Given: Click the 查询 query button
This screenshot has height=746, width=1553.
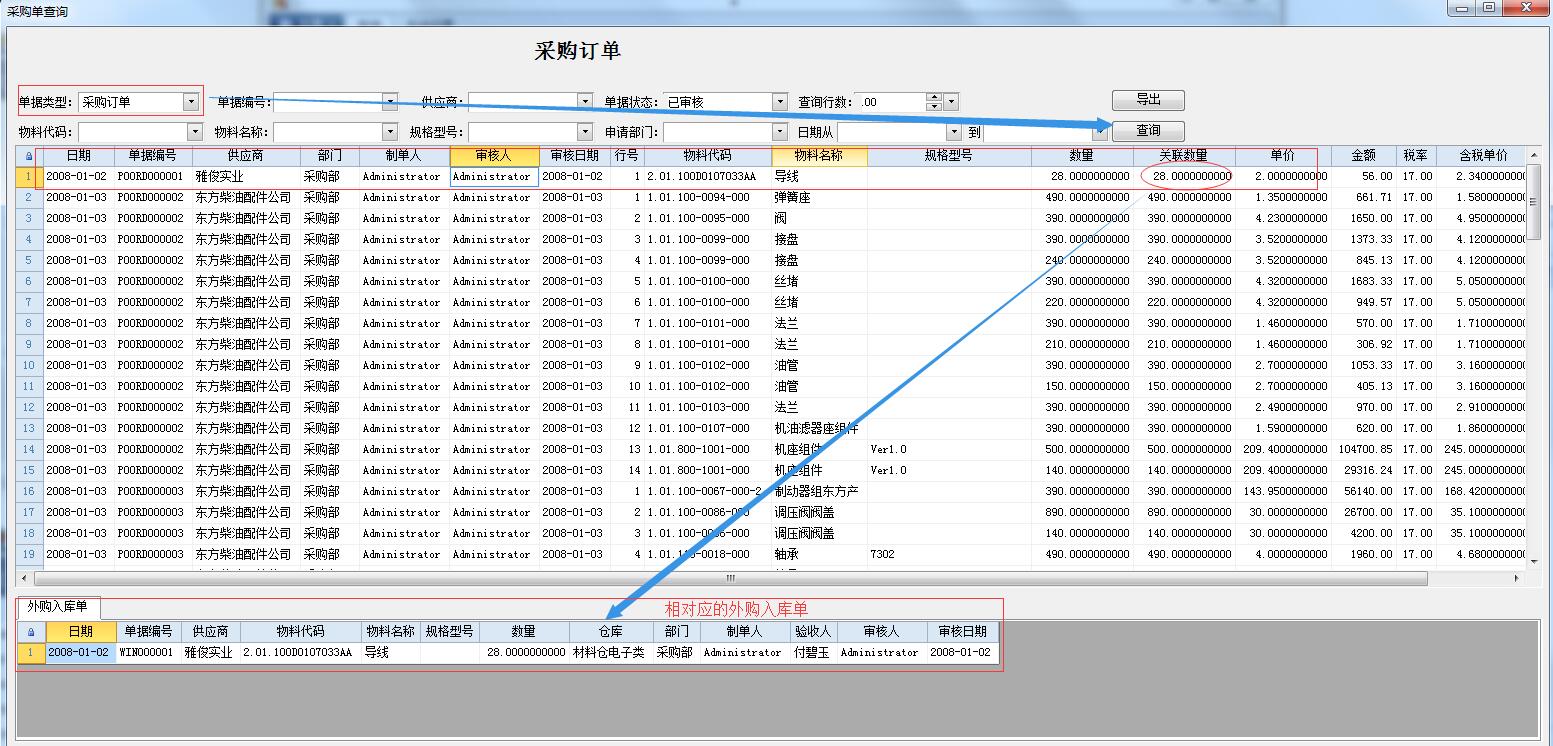Looking at the screenshot, I should [1146, 130].
